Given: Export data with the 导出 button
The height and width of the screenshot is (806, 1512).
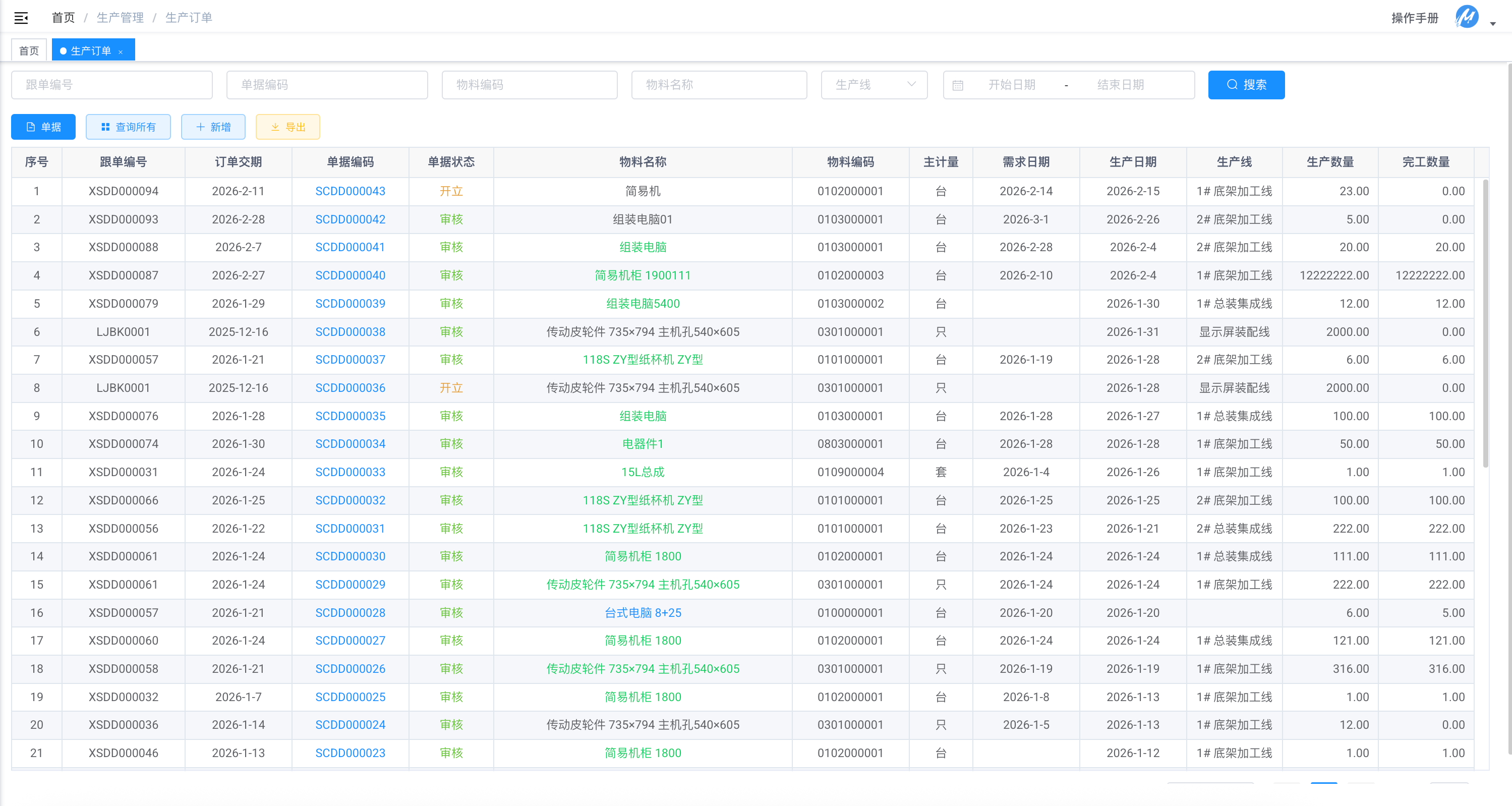Looking at the screenshot, I should pyautogui.click(x=287, y=127).
